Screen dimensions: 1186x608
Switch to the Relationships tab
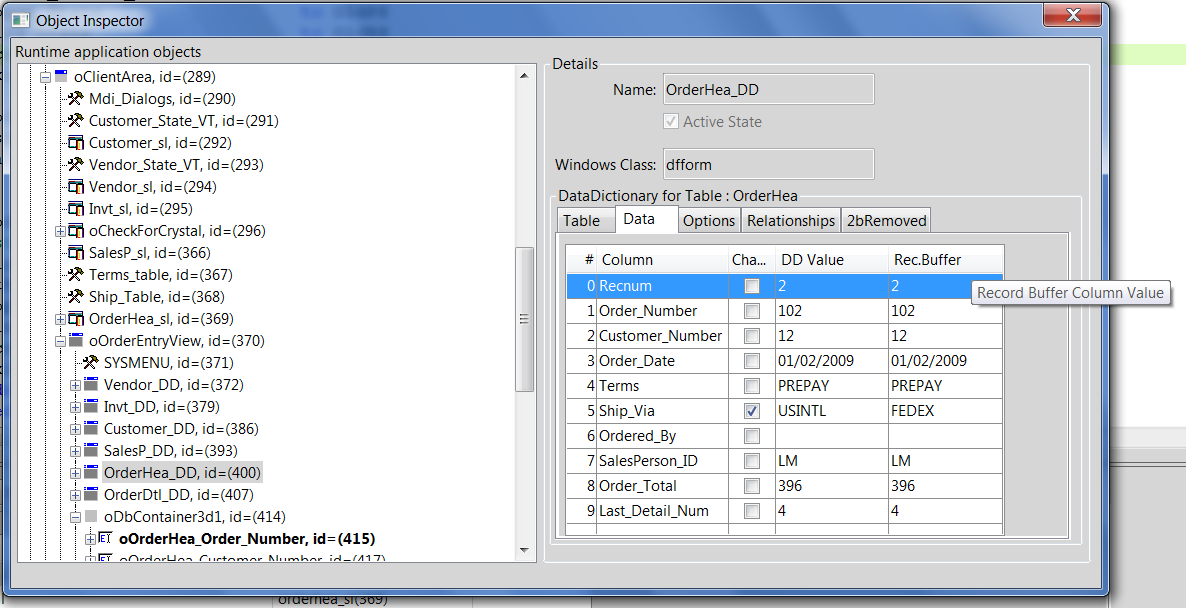coord(790,221)
